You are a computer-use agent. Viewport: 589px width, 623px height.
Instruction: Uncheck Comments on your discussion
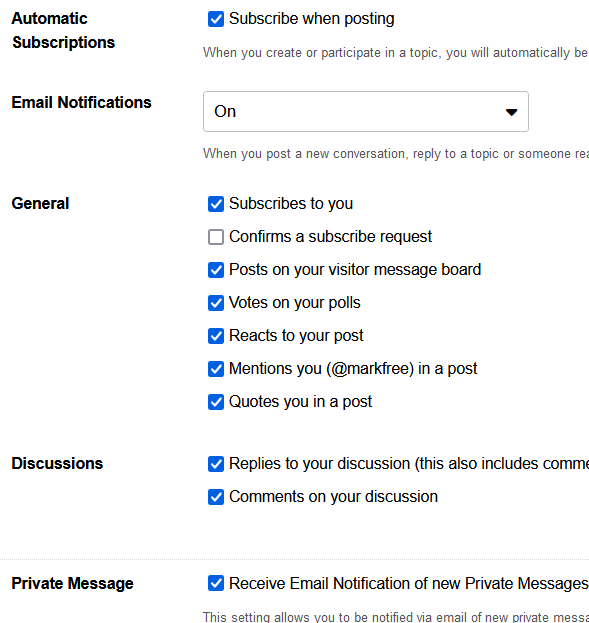point(216,497)
